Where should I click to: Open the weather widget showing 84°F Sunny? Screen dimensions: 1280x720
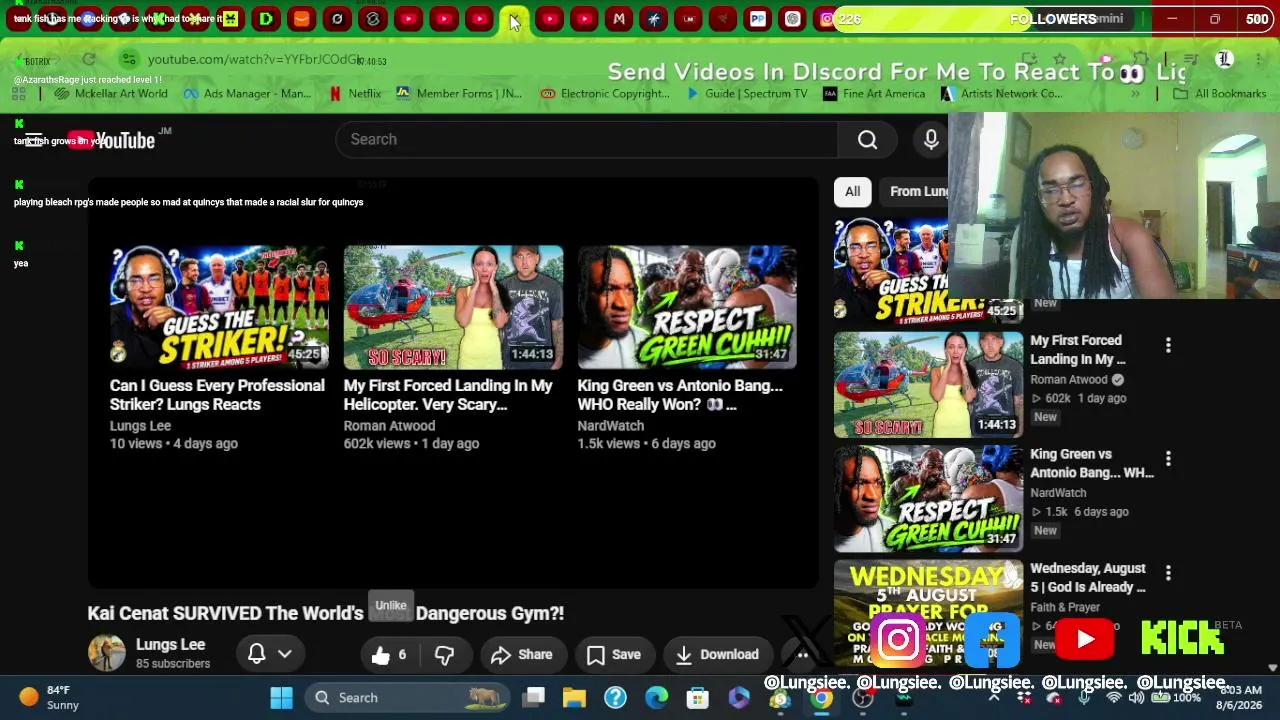50,697
